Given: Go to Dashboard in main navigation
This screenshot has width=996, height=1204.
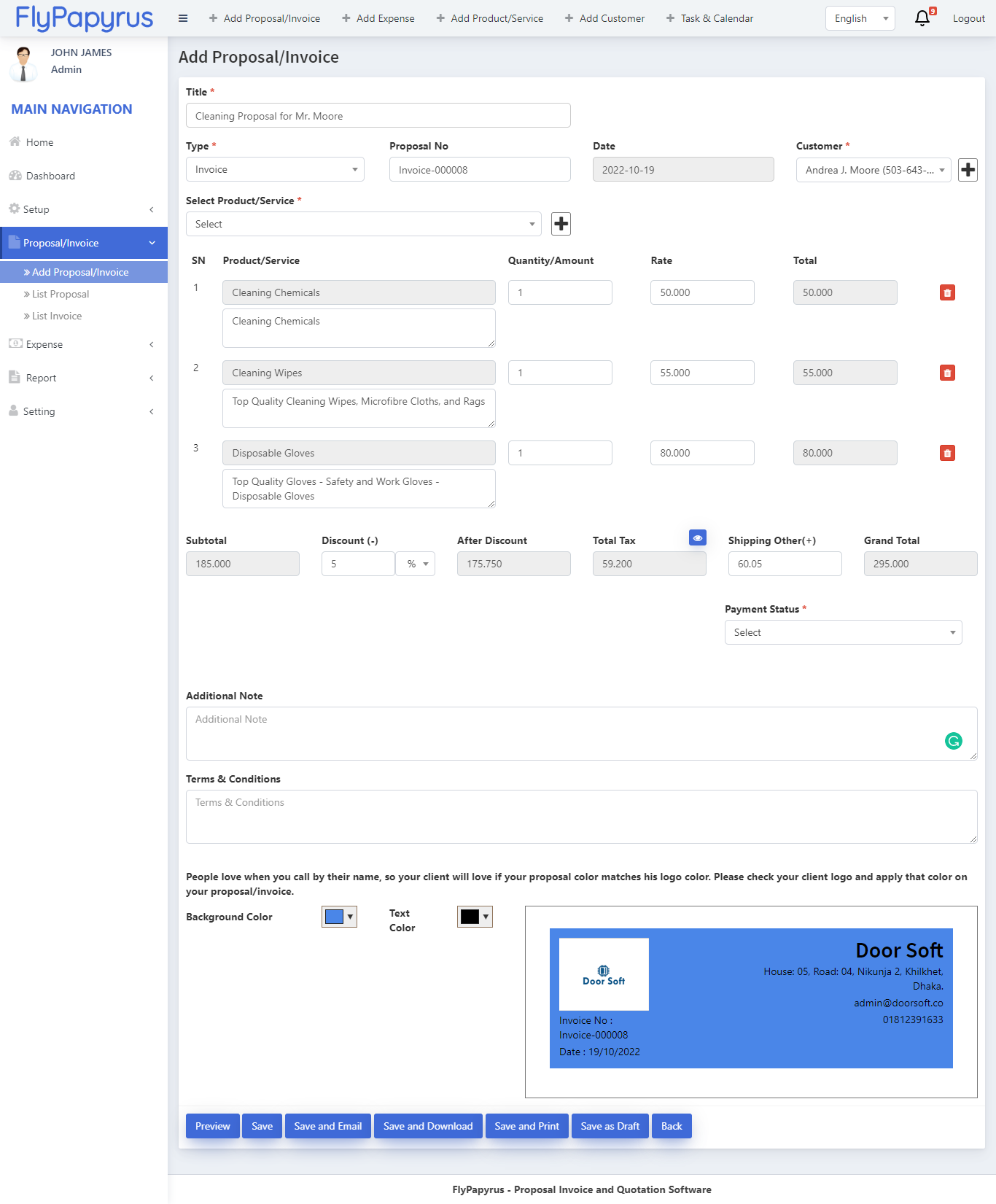Looking at the screenshot, I should pos(50,176).
